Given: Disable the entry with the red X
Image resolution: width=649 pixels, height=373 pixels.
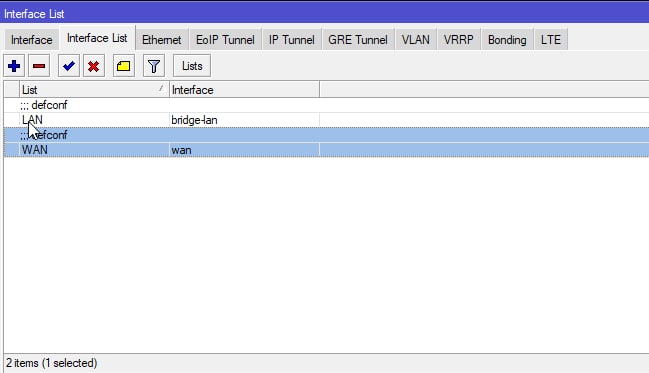Looking at the screenshot, I should (x=94, y=66).
